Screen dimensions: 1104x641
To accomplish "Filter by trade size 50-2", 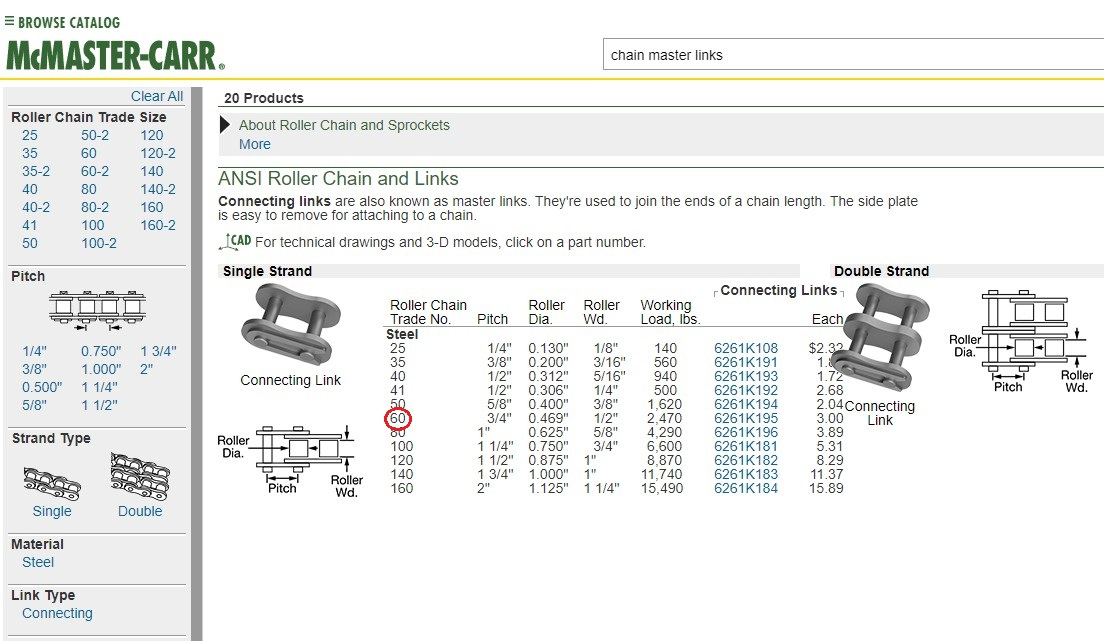I will (95, 135).
